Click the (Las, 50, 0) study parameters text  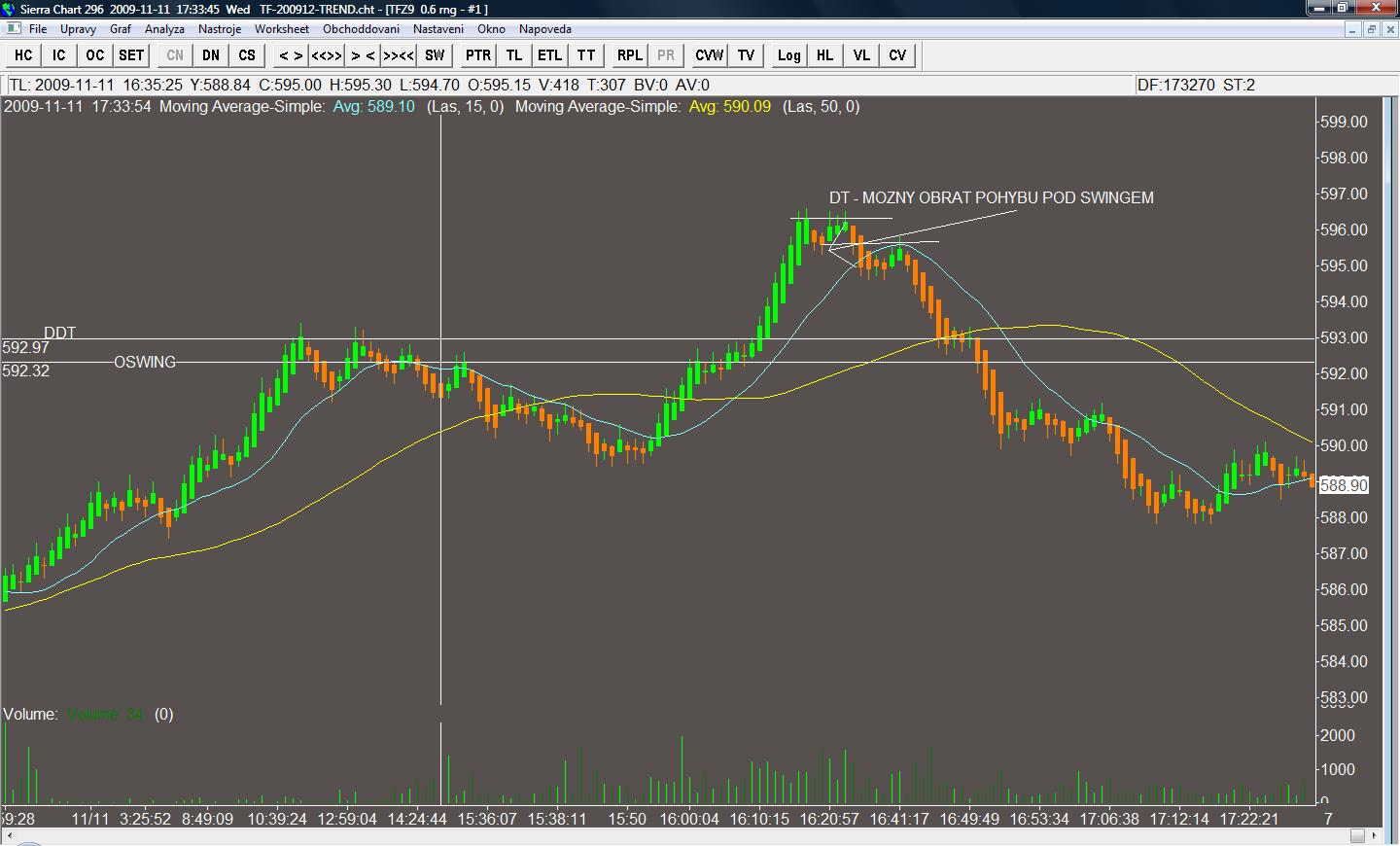(822, 106)
